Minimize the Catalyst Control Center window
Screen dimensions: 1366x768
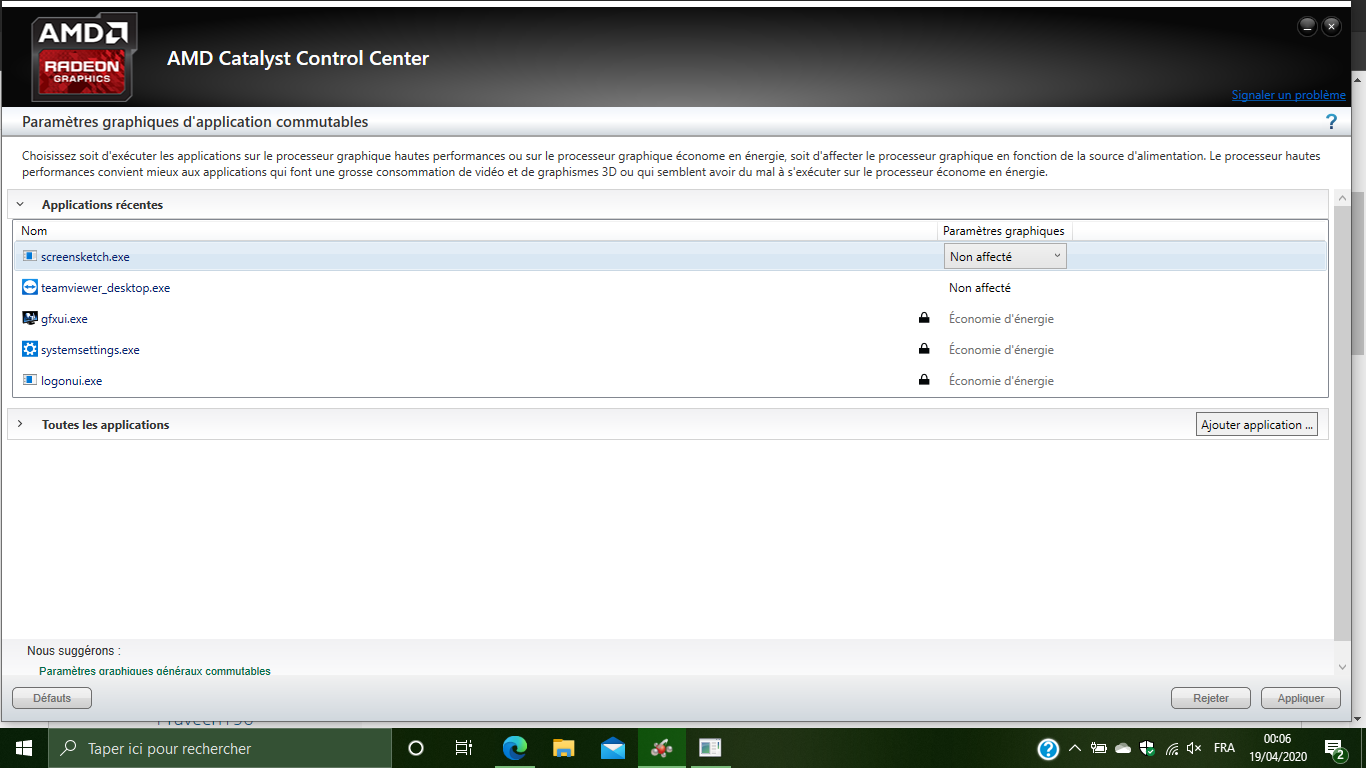coord(1308,27)
